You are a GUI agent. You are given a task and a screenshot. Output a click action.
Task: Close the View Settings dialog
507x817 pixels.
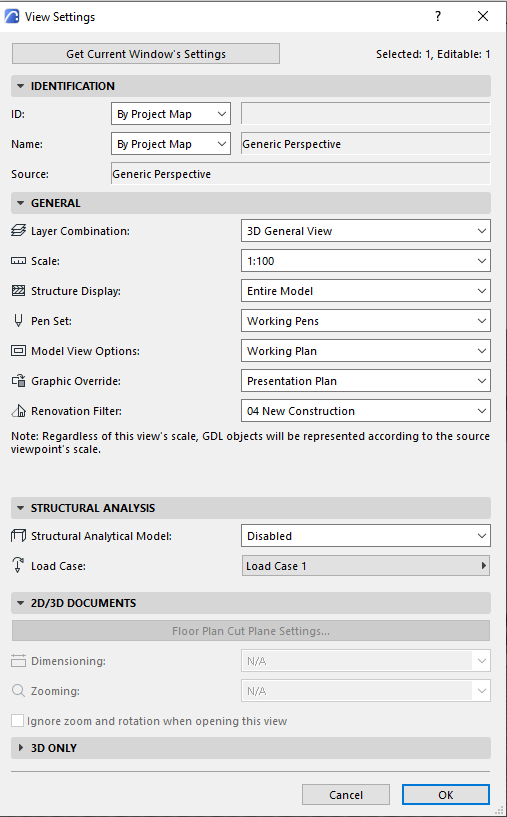(x=483, y=16)
